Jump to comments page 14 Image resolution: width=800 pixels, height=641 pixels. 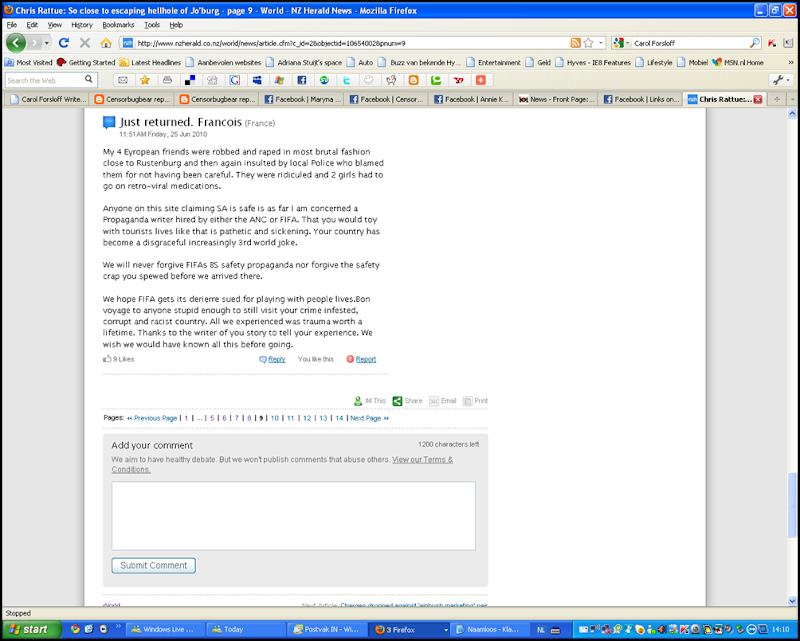click(339, 418)
